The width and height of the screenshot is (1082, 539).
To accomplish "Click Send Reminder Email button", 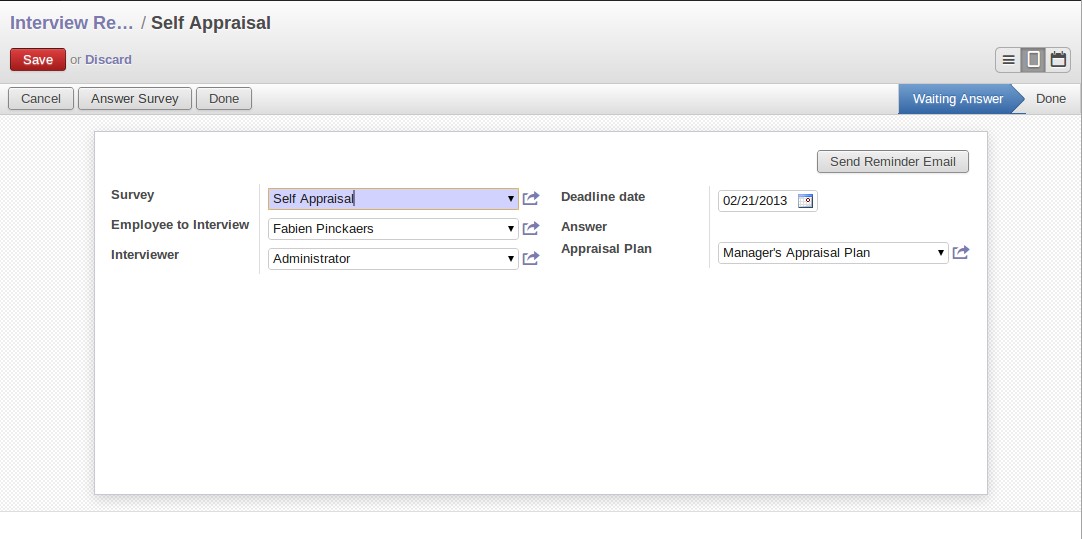I will coord(892,161).
